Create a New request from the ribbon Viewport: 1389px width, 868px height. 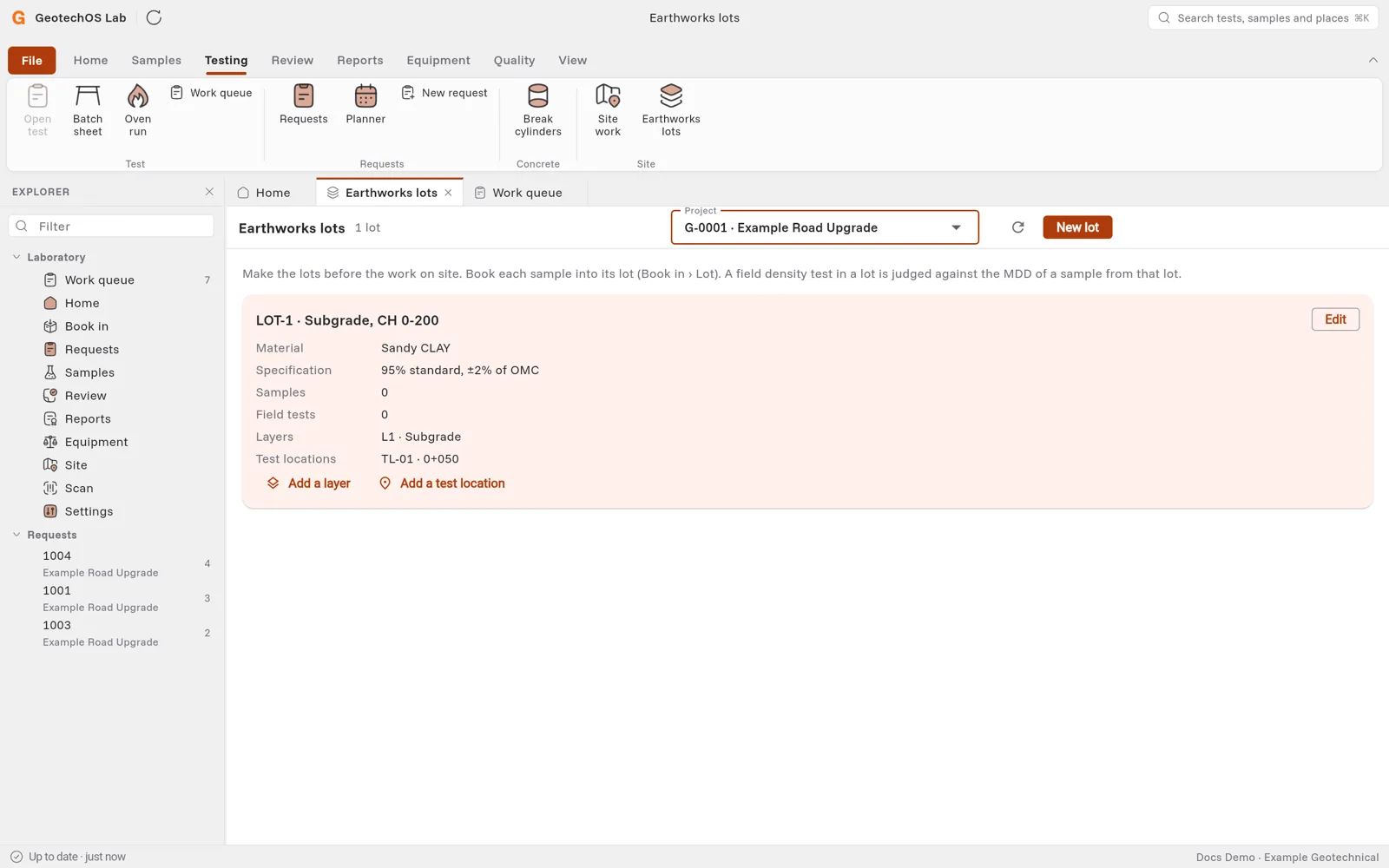pyautogui.click(x=444, y=93)
